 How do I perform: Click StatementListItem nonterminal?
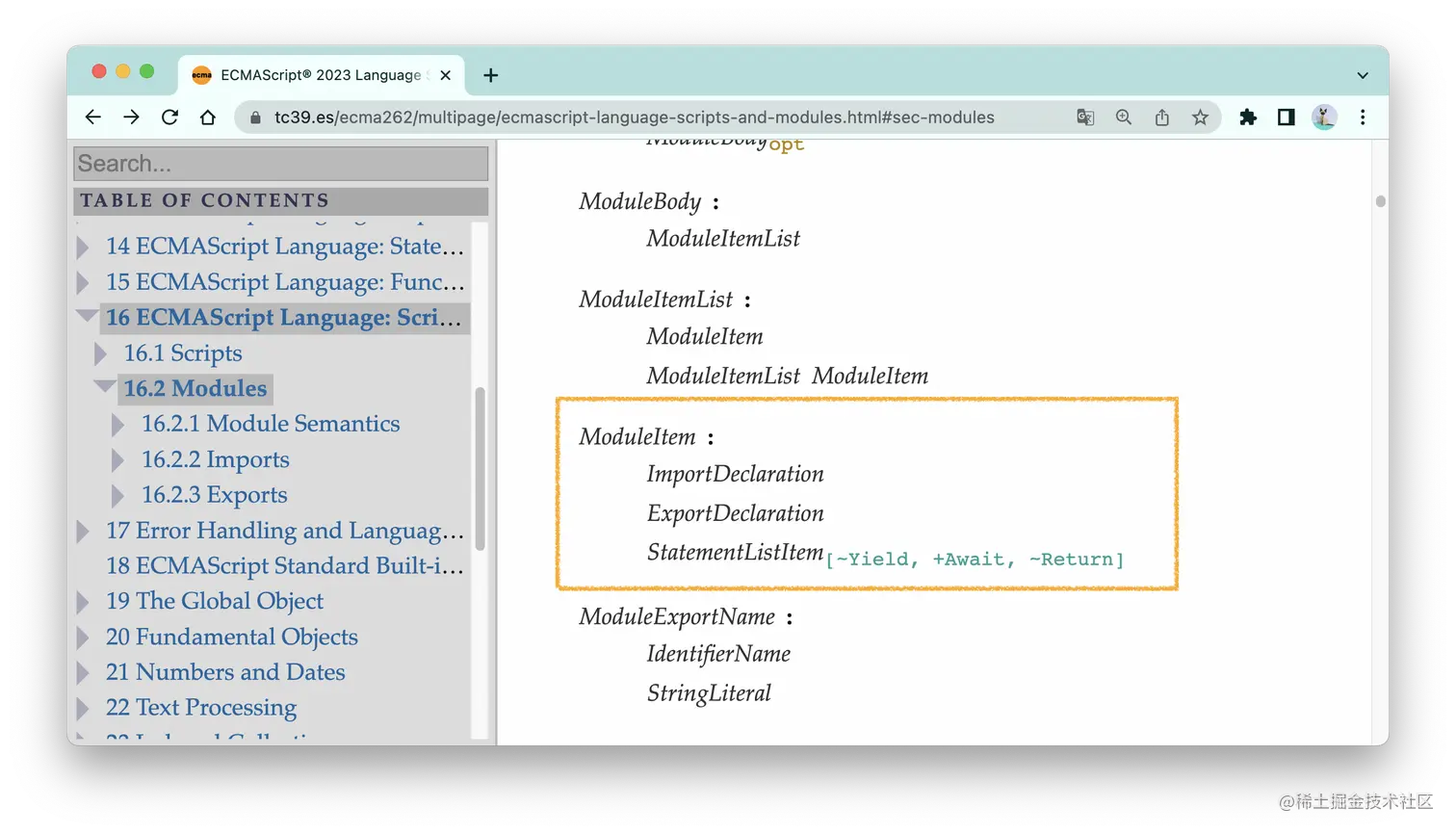736,553
